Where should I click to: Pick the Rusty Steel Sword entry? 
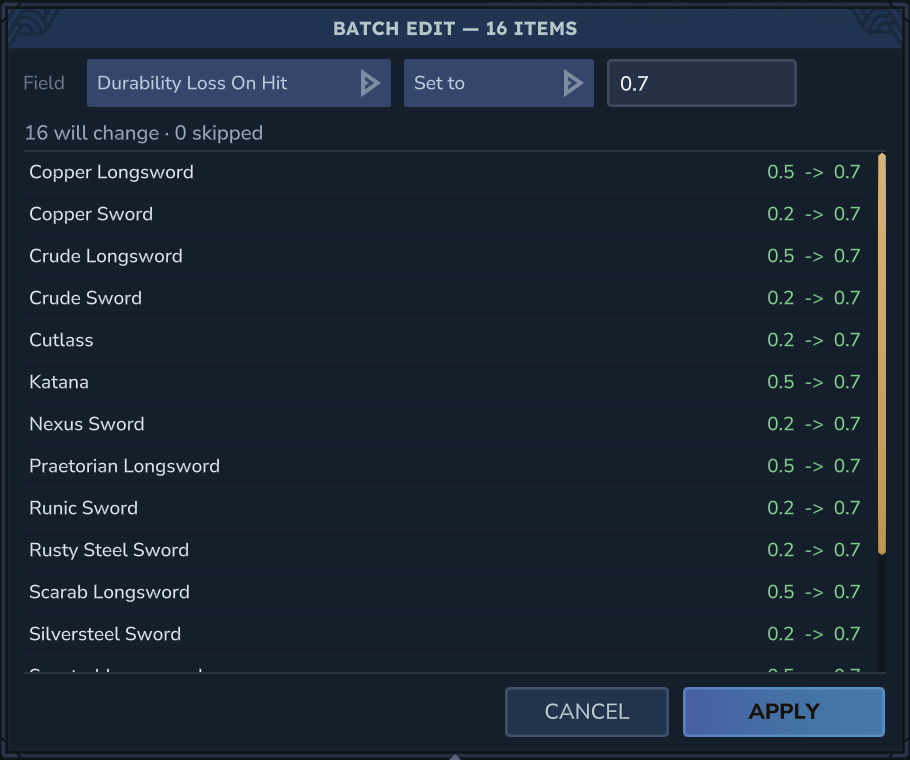pos(447,550)
